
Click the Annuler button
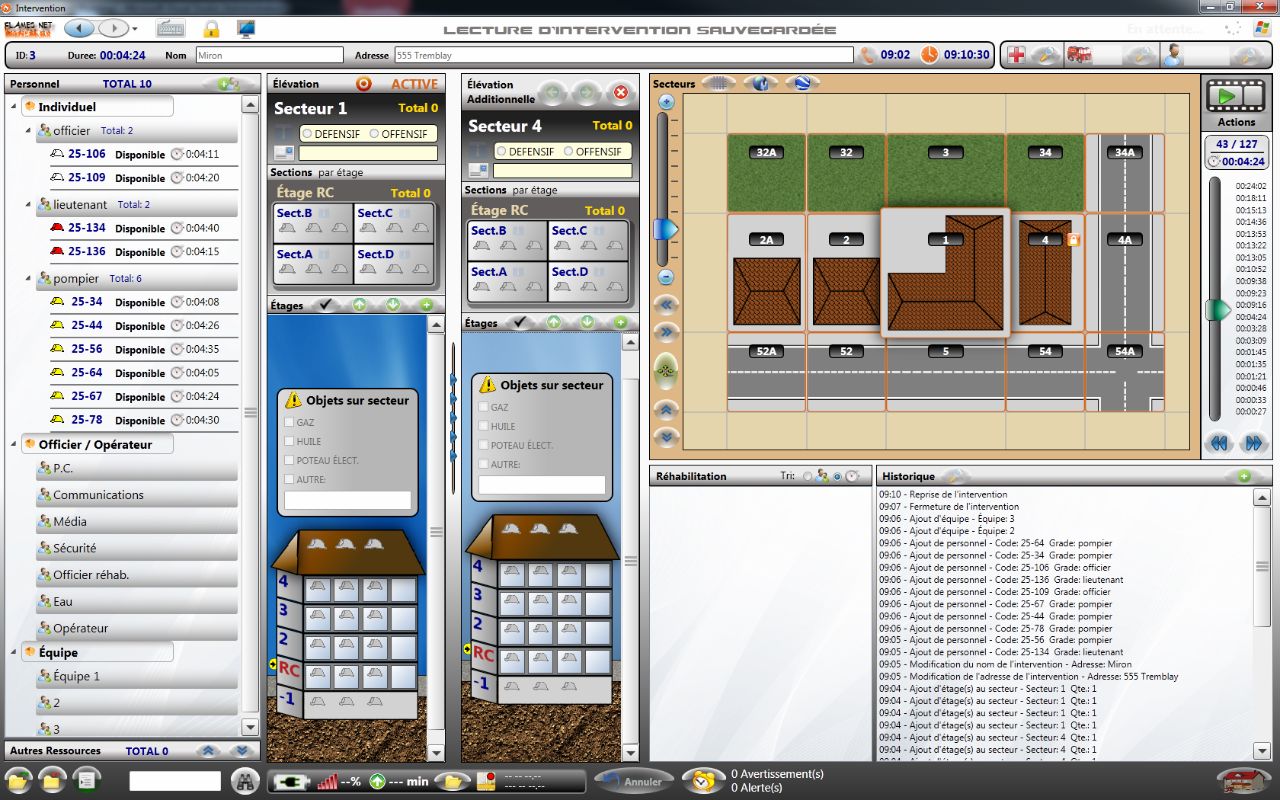(633, 781)
